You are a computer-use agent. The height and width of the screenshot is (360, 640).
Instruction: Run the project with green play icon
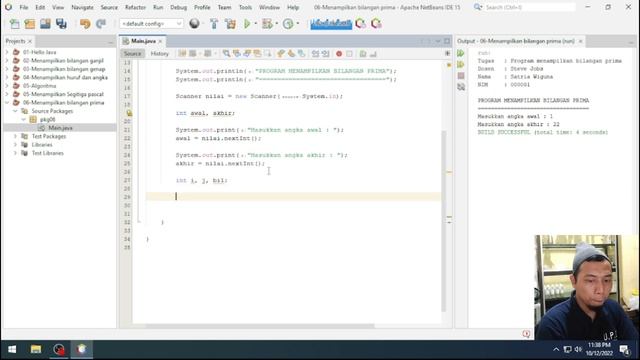coord(247,24)
